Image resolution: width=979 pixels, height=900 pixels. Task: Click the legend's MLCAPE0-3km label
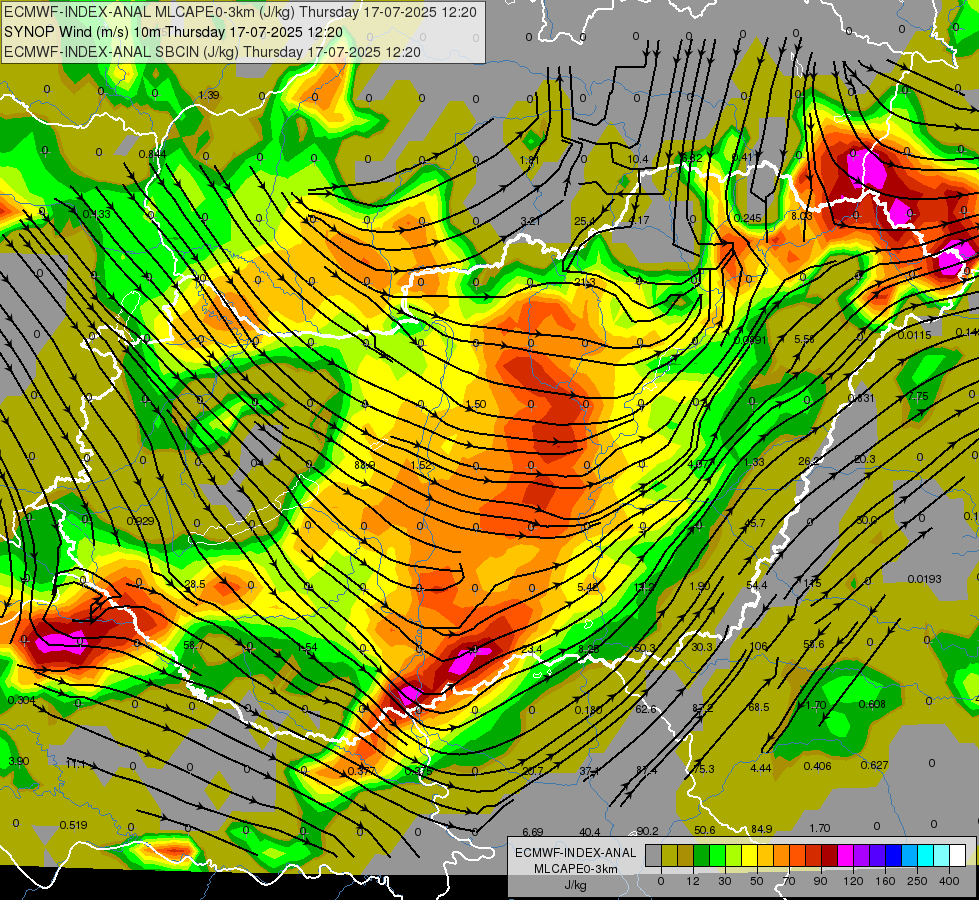click(576, 869)
